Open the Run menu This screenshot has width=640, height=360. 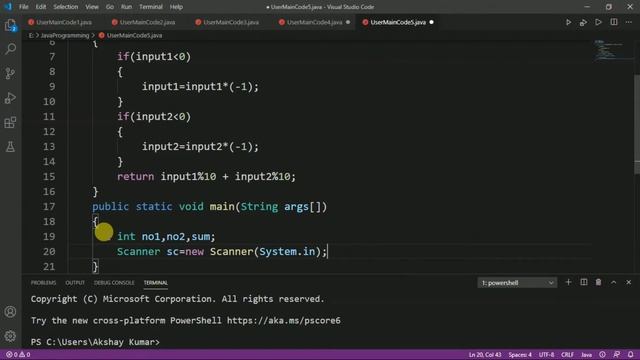tap(127, 7)
